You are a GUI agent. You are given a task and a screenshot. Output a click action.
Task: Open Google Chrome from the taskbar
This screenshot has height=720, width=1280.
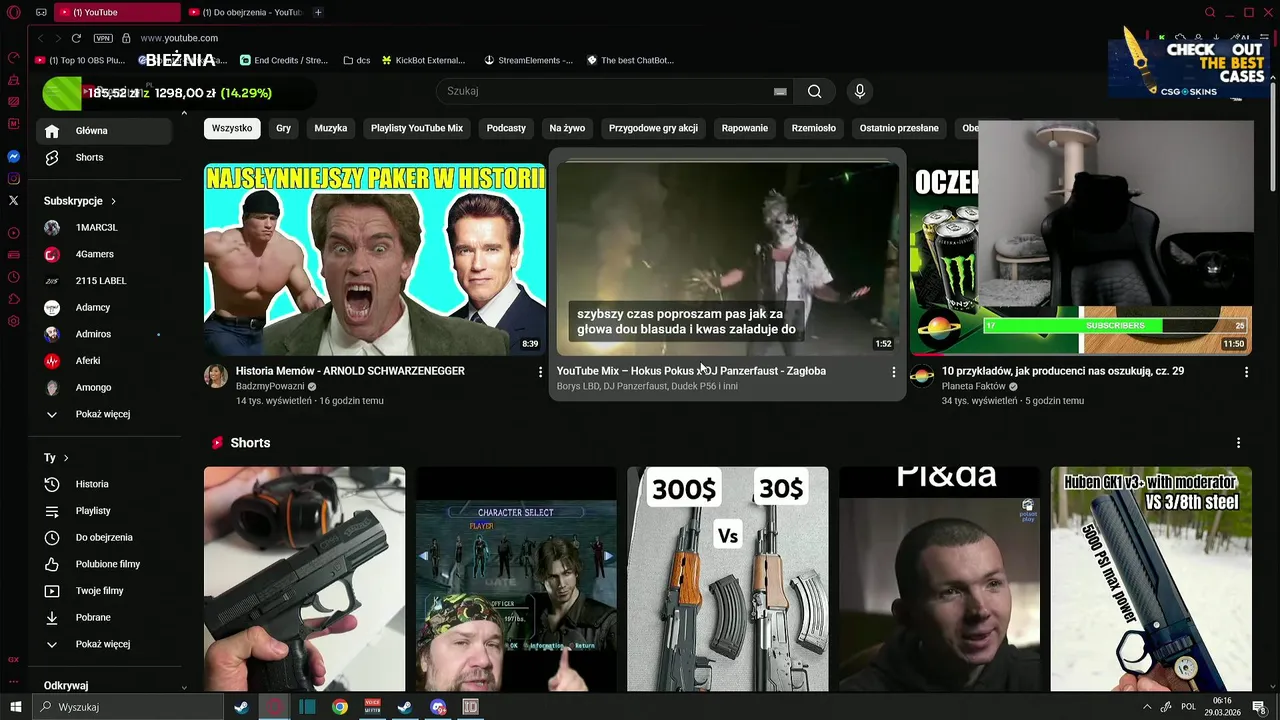(x=340, y=707)
